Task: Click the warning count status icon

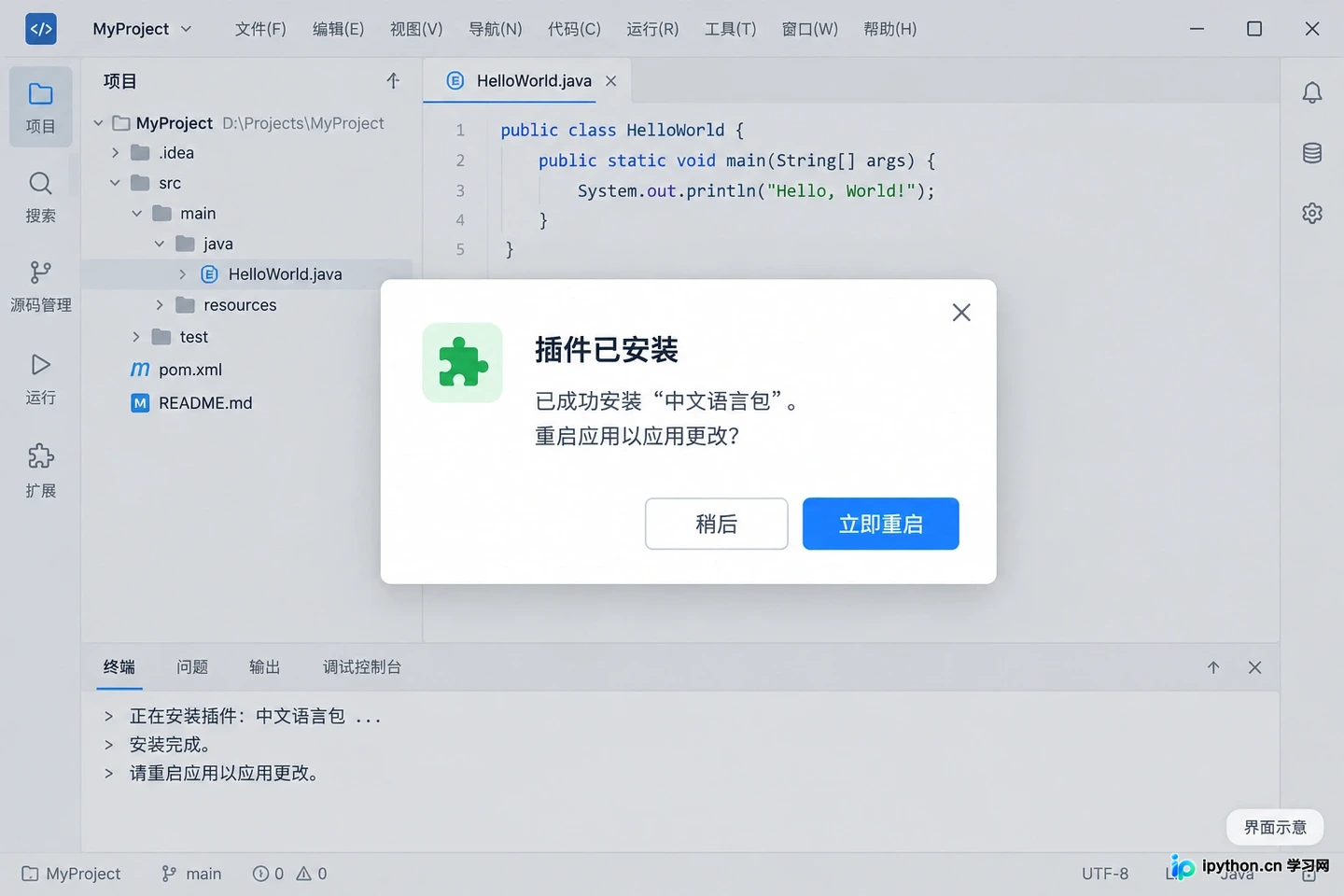Action: tap(312, 874)
